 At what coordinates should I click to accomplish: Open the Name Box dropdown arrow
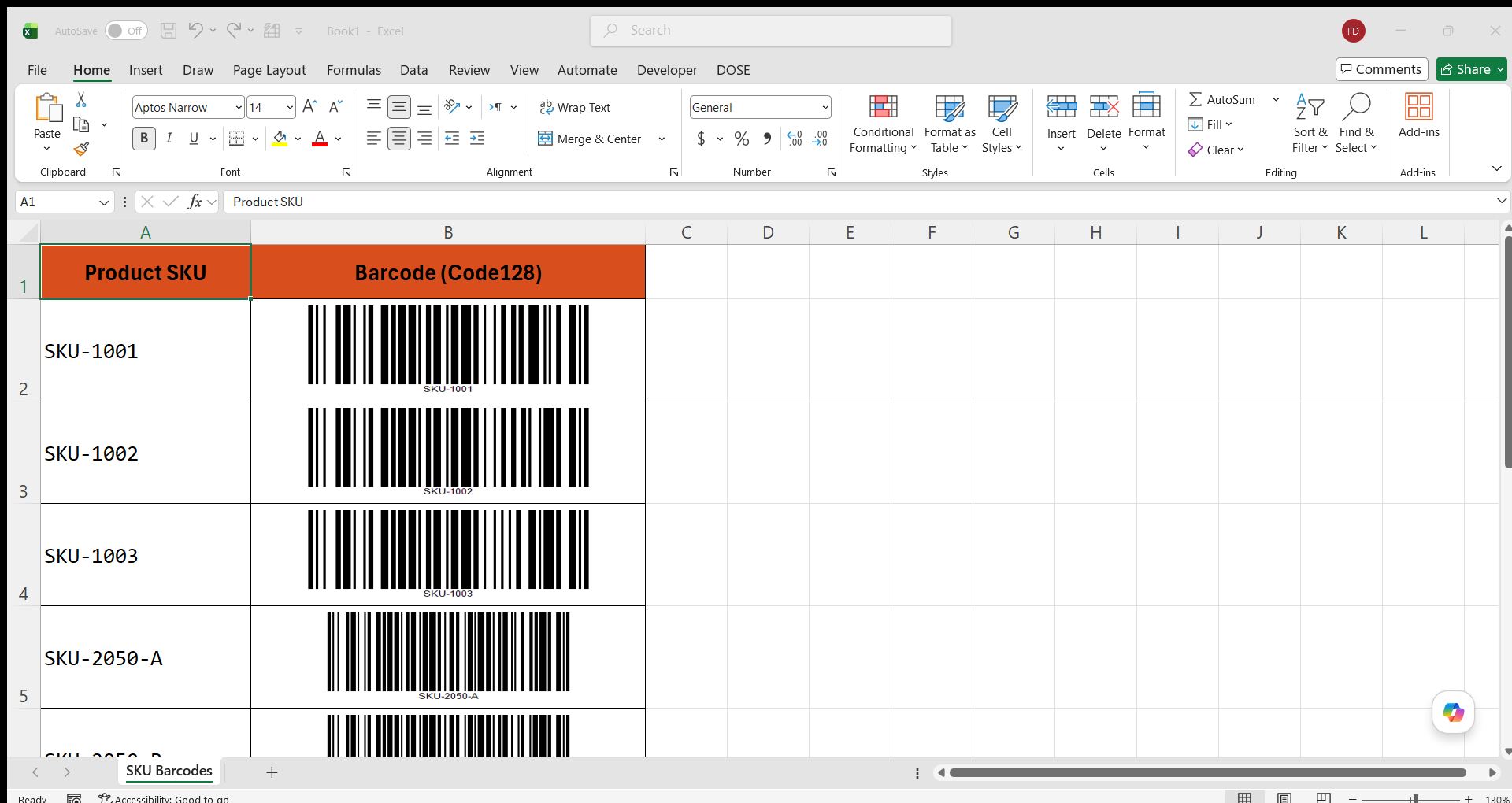pos(103,202)
